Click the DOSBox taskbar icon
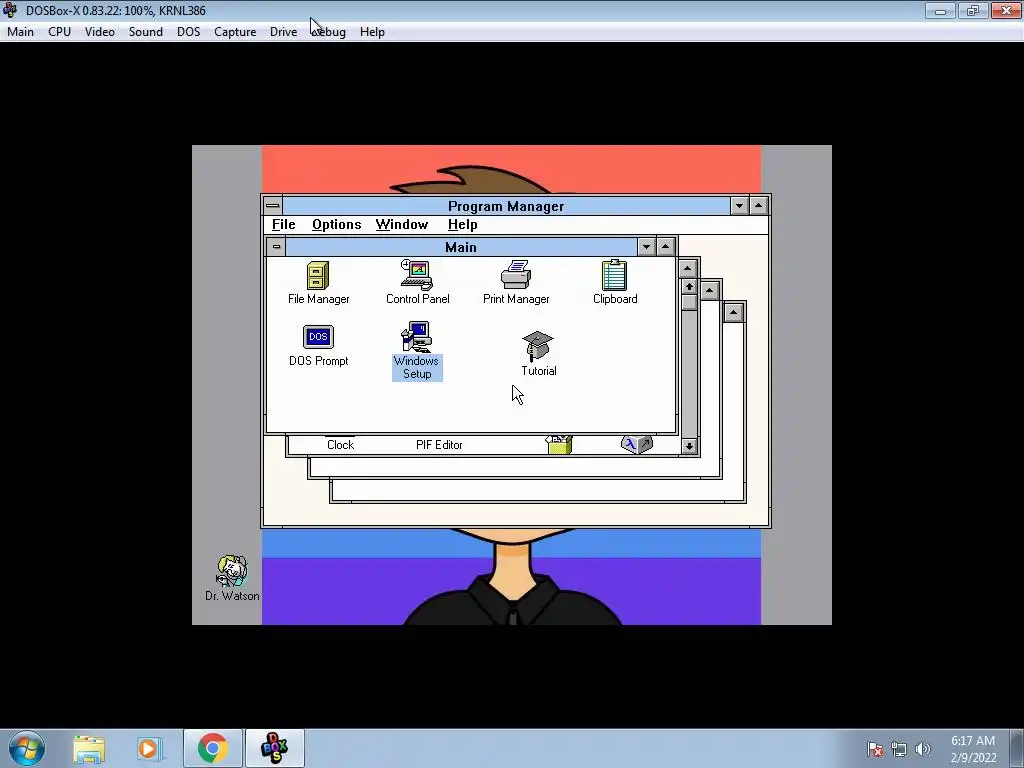 274,748
